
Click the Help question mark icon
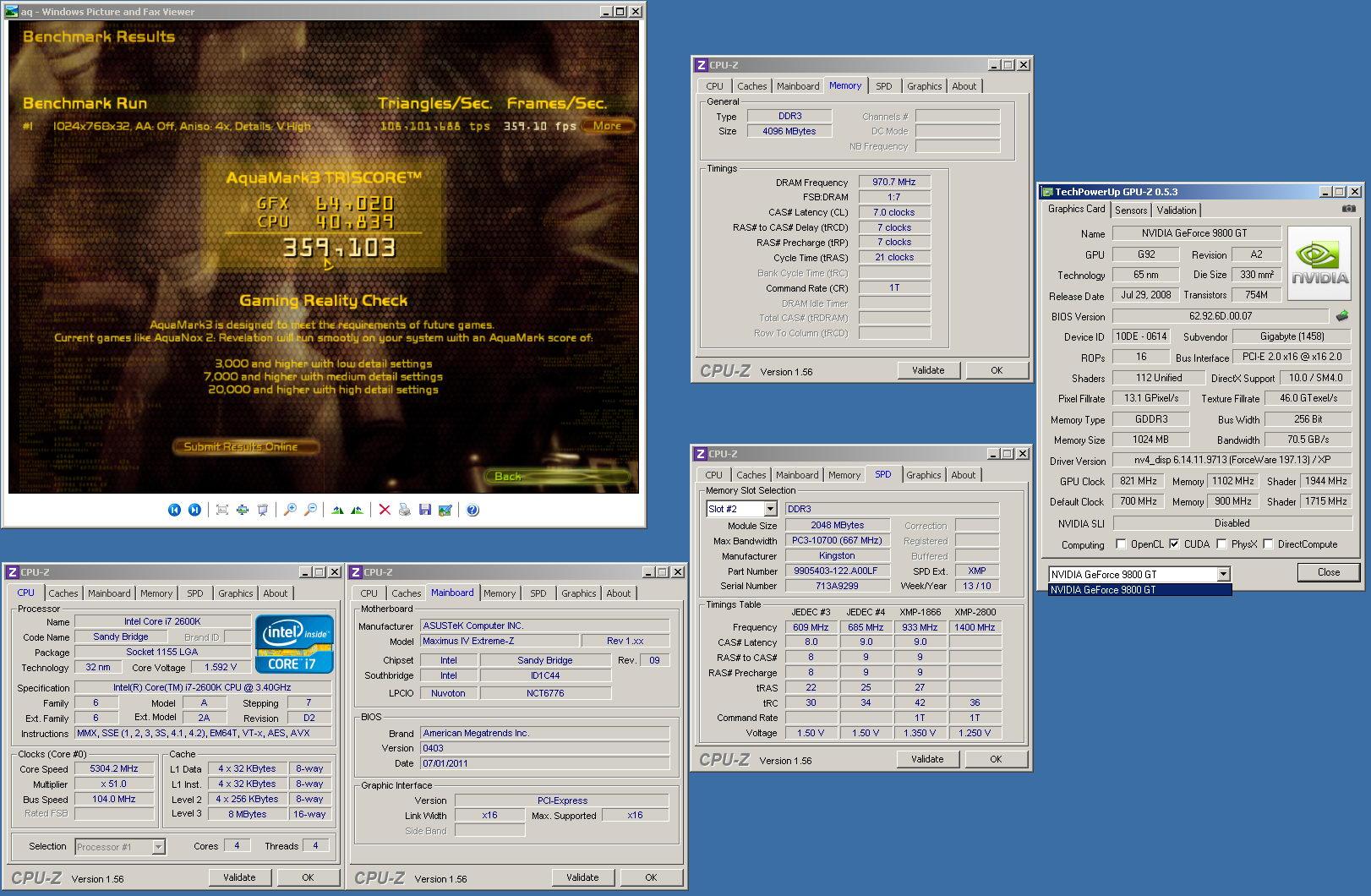(472, 510)
